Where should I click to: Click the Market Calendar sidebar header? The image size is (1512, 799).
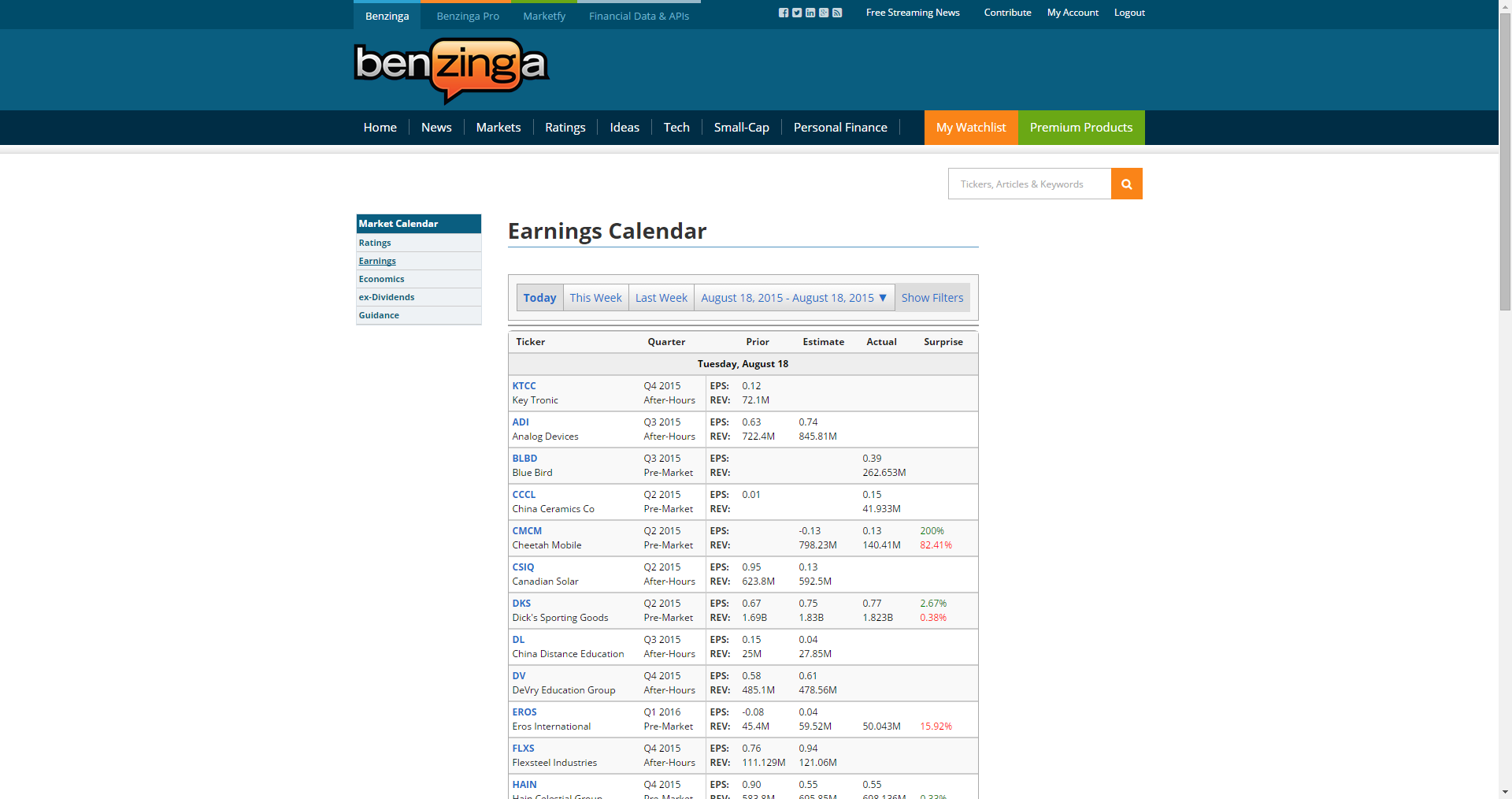[x=418, y=224]
